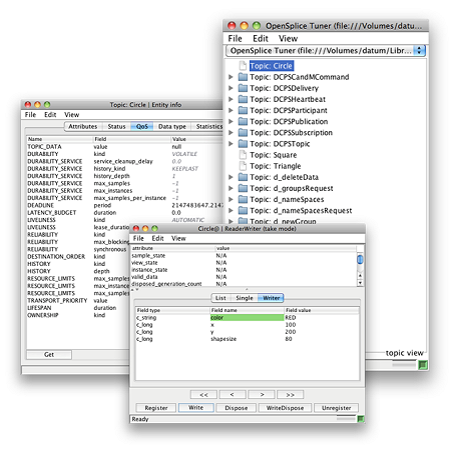451x451 pixels.
Task: Click the Get button
Action: click(x=49, y=354)
